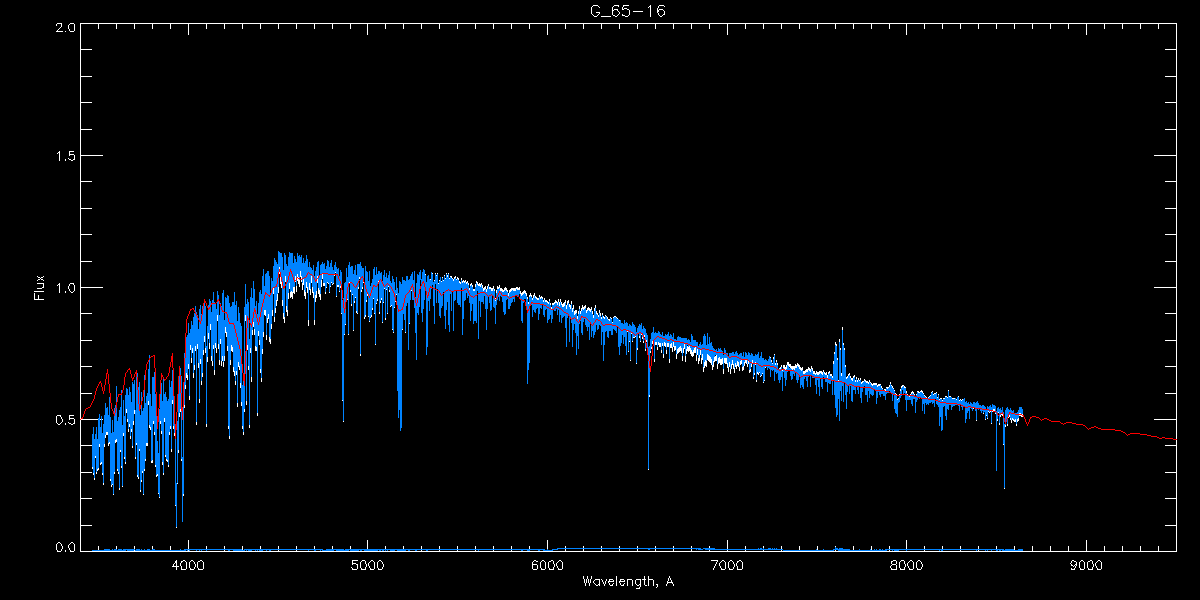Screen dimensions: 1200x600
Task: Click the 0.5 y-axis tick label
Action: [x=65, y=419]
